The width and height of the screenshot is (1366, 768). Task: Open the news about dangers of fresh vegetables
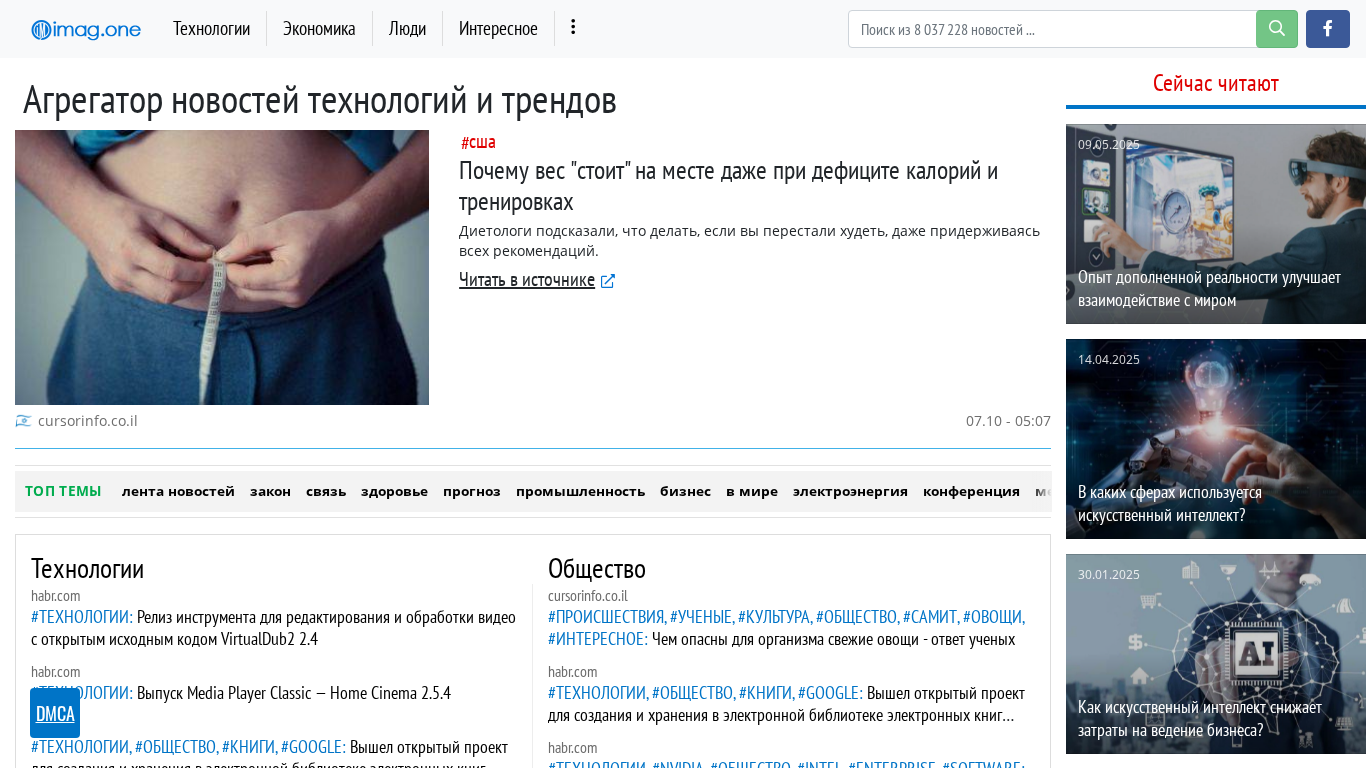click(x=833, y=639)
